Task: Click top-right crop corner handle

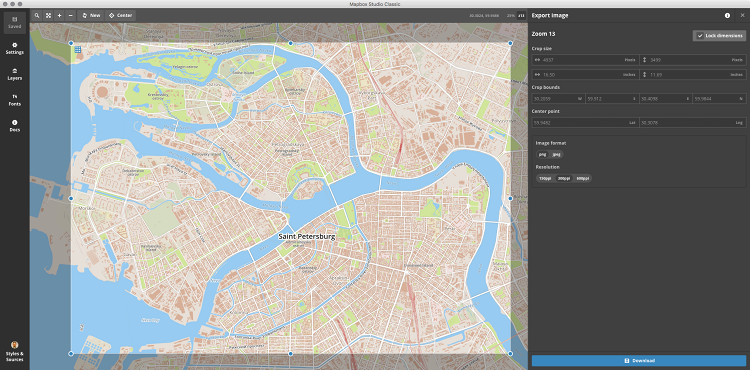Action: pos(510,43)
